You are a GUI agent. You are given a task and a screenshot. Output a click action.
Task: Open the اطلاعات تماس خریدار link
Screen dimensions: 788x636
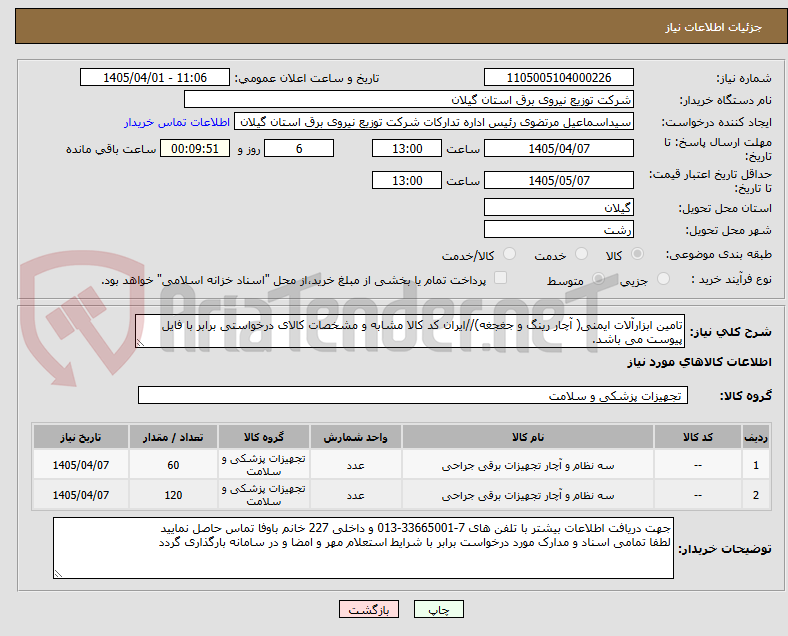(x=177, y=122)
